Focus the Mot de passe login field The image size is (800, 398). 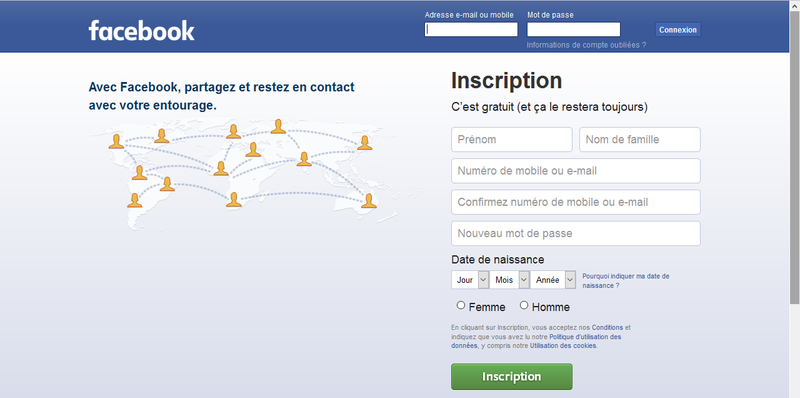click(573, 30)
